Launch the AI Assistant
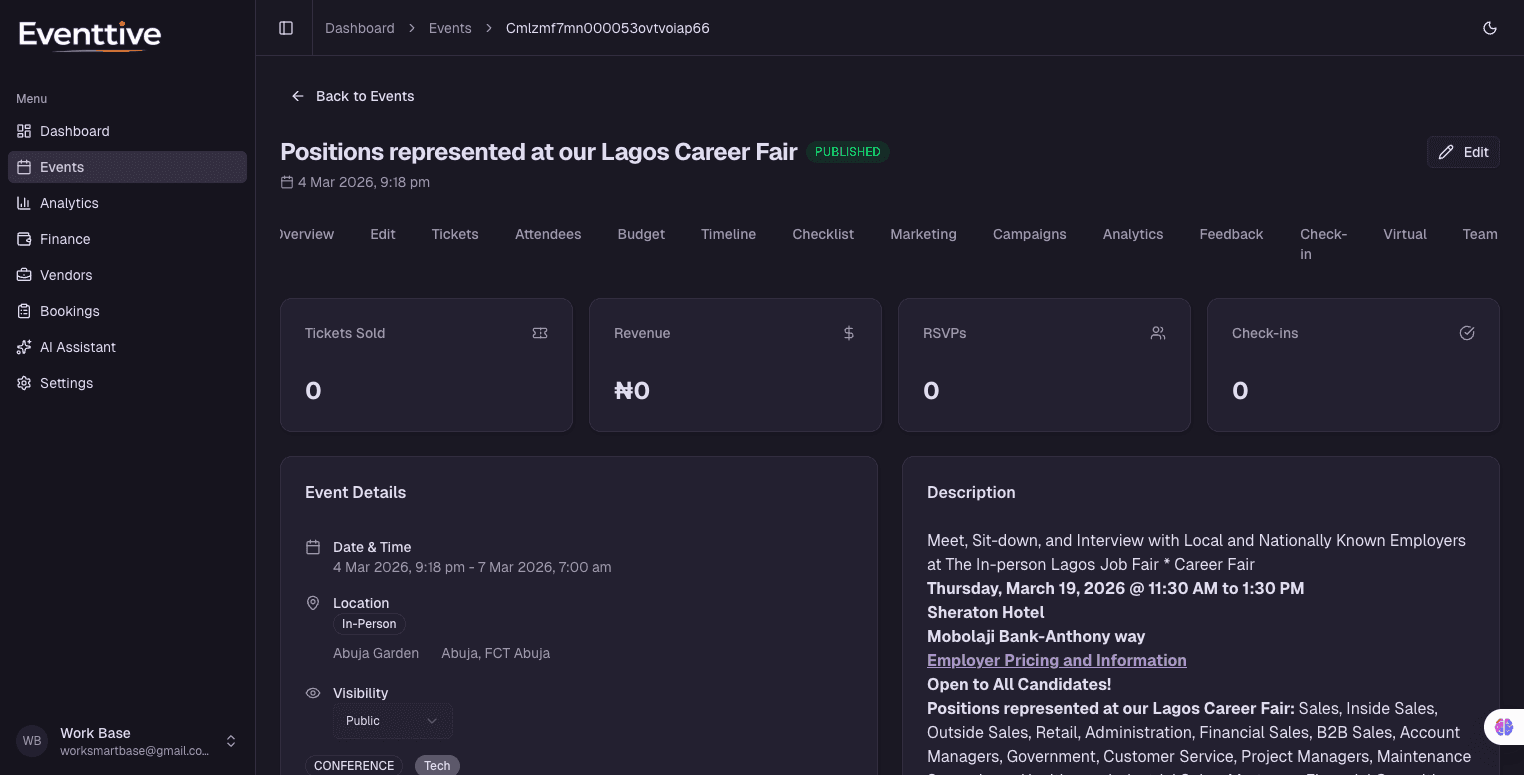 (x=78, y=347)
